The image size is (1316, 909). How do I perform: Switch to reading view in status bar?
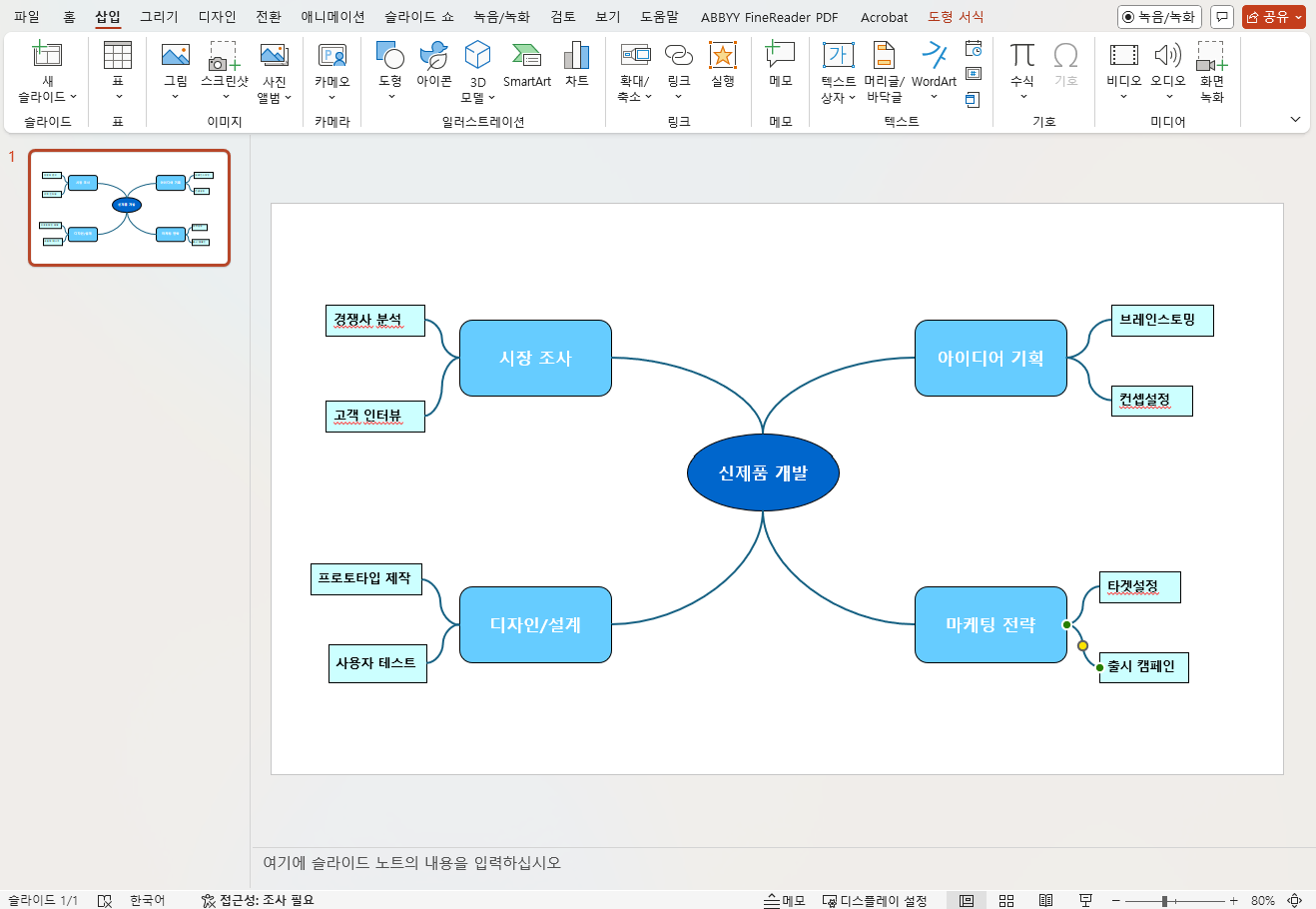[1045, 900]
